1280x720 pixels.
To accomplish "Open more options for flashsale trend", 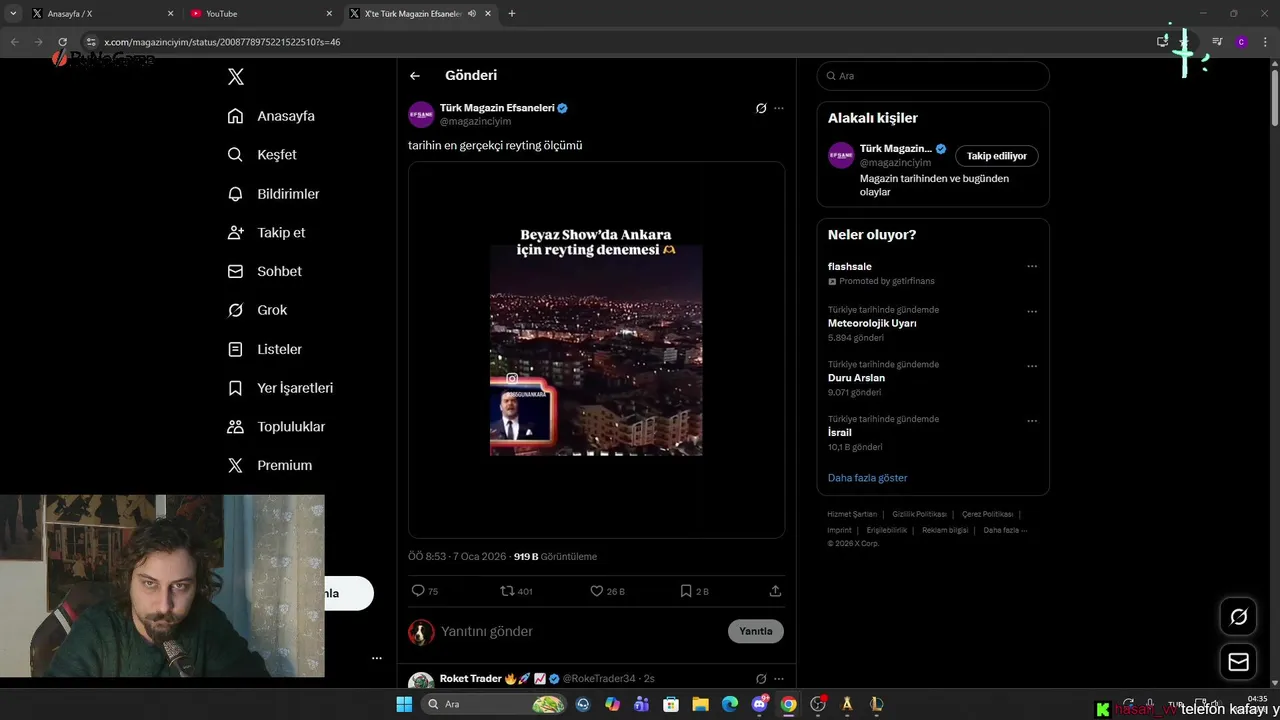I will click(x=1032, y=267).
